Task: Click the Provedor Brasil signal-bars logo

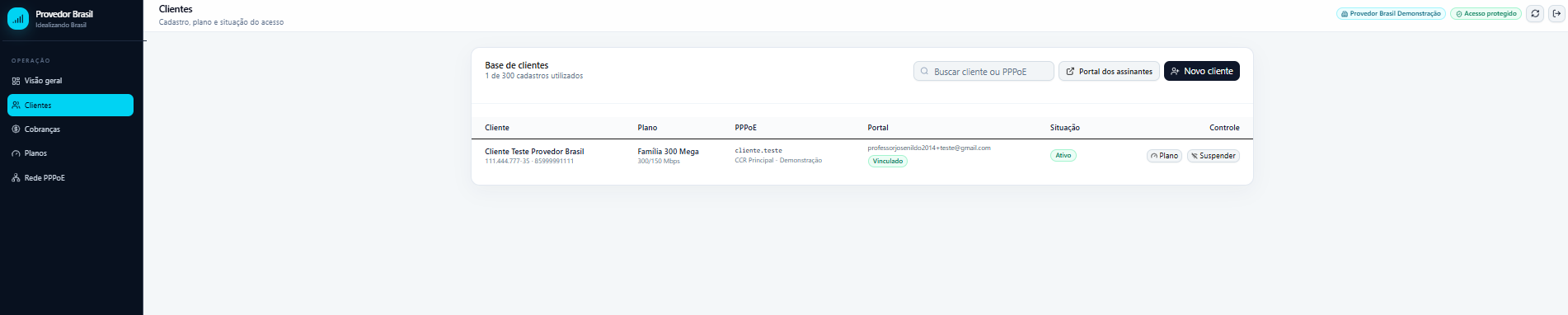Action: pyautogui.click(x=18, y=18)
